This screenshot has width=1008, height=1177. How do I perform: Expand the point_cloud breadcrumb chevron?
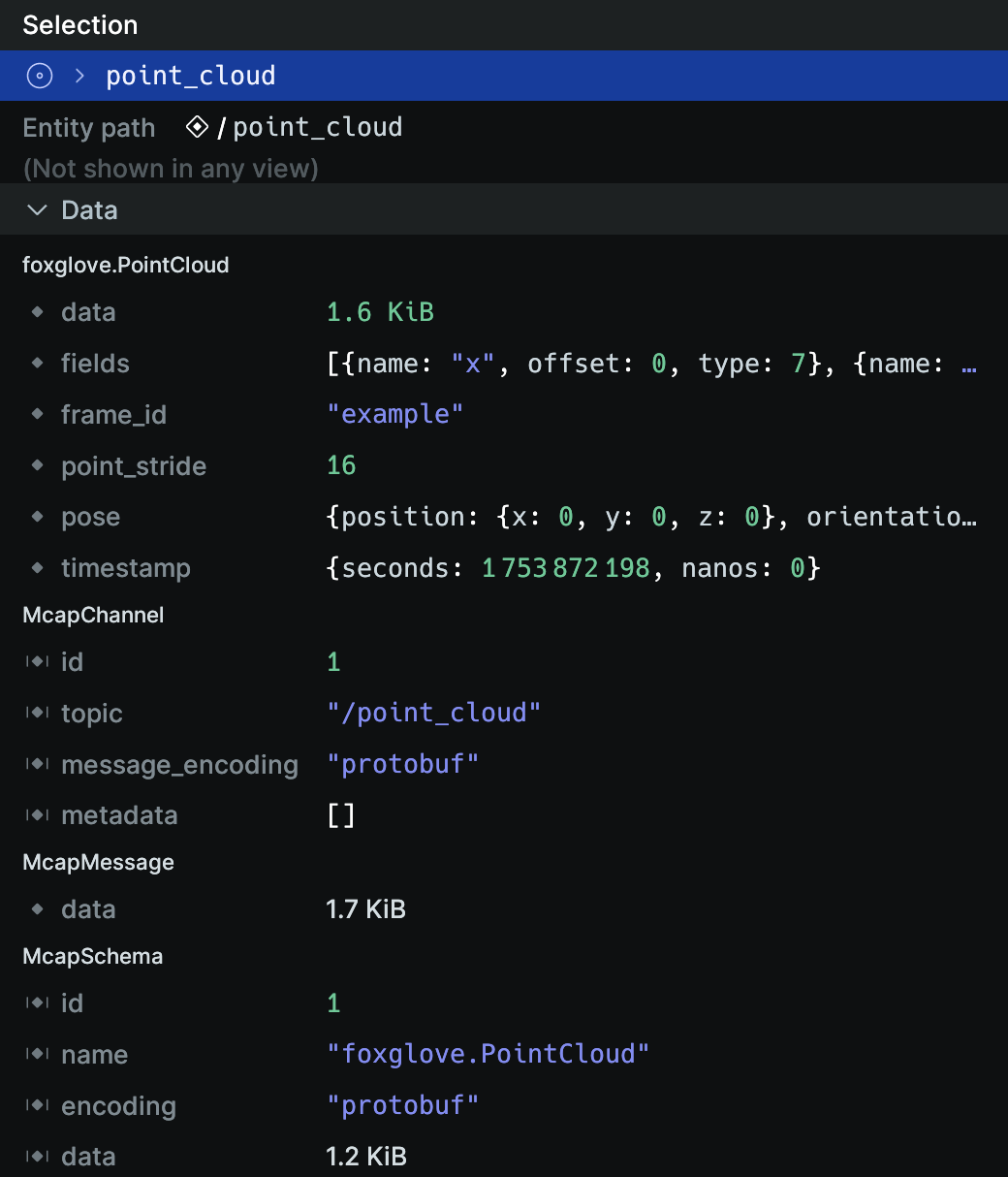tap(80, 76)
